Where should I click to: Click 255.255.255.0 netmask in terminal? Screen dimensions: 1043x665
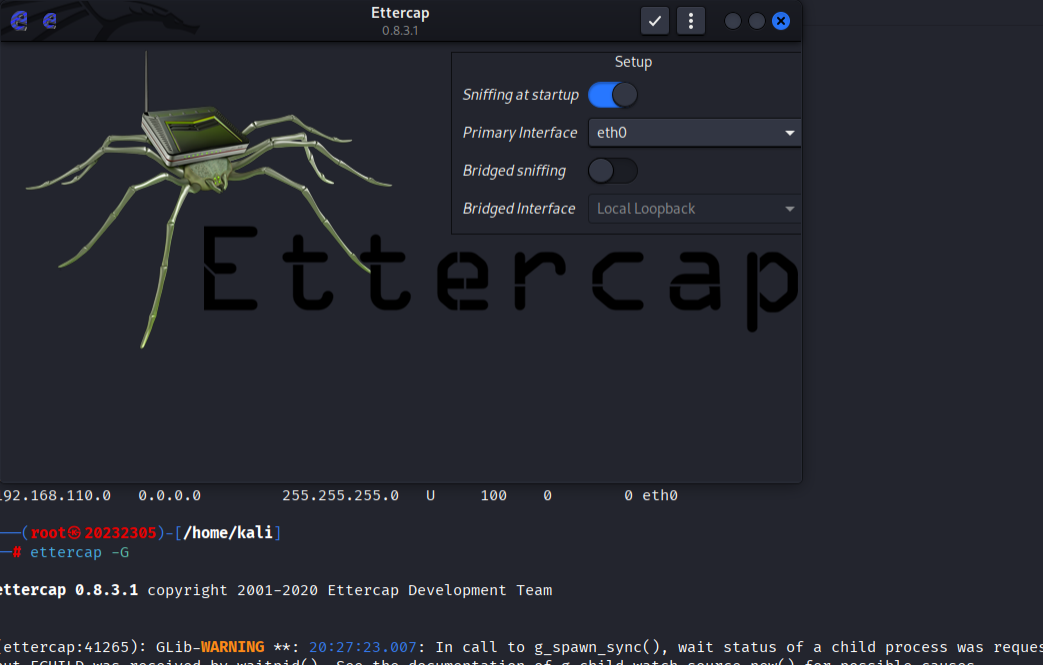point(341,495)
